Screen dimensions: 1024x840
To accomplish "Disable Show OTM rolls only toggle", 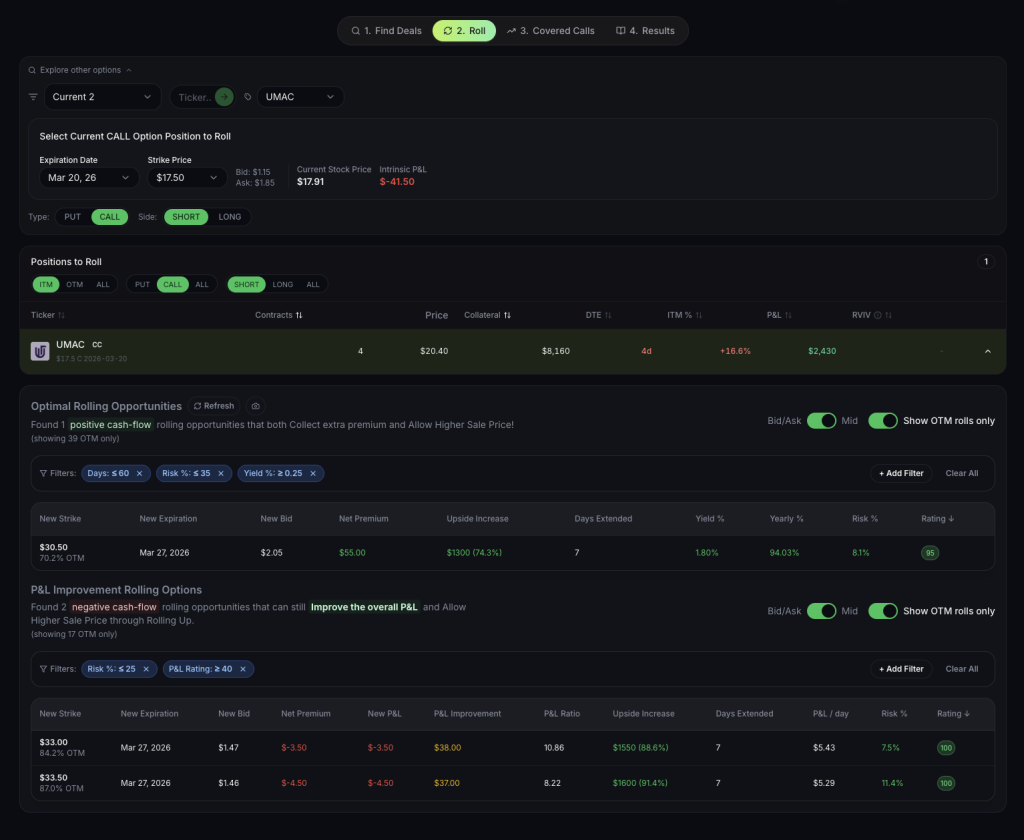I will pyautogui.click(x=884, y=421).
